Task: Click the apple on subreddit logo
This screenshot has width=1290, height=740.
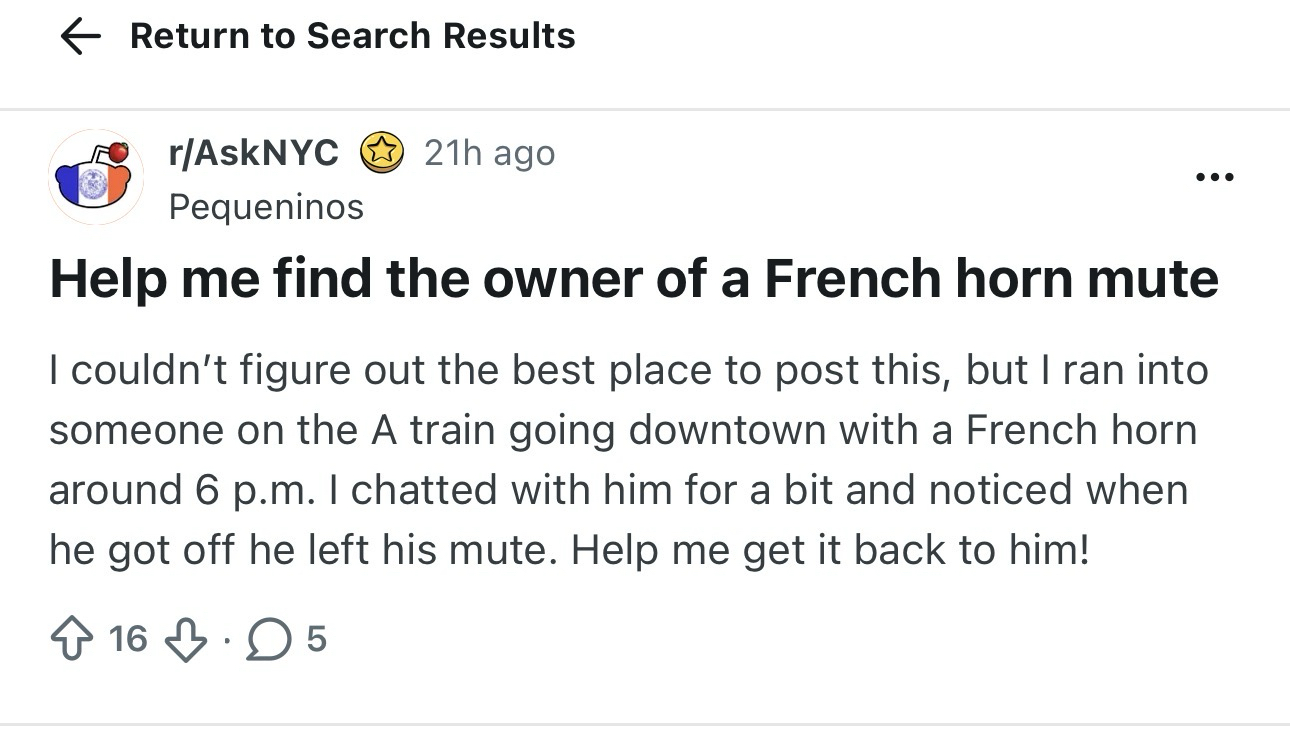Action: coord(119,152)
